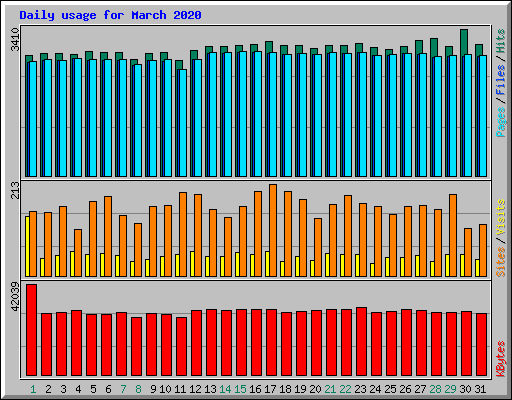Image resolution: width=512 pixels, height=400 pixels.
Task: Click the orange sites bar for day 29
Action: (x=453, y=235)
